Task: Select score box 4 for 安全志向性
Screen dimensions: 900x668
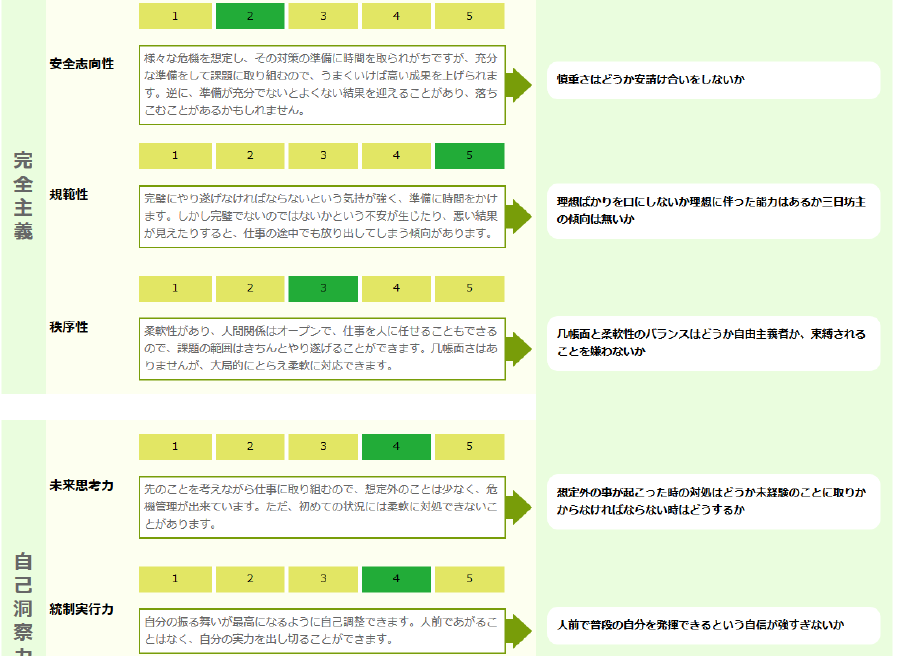Action: (x=396, y=16)
